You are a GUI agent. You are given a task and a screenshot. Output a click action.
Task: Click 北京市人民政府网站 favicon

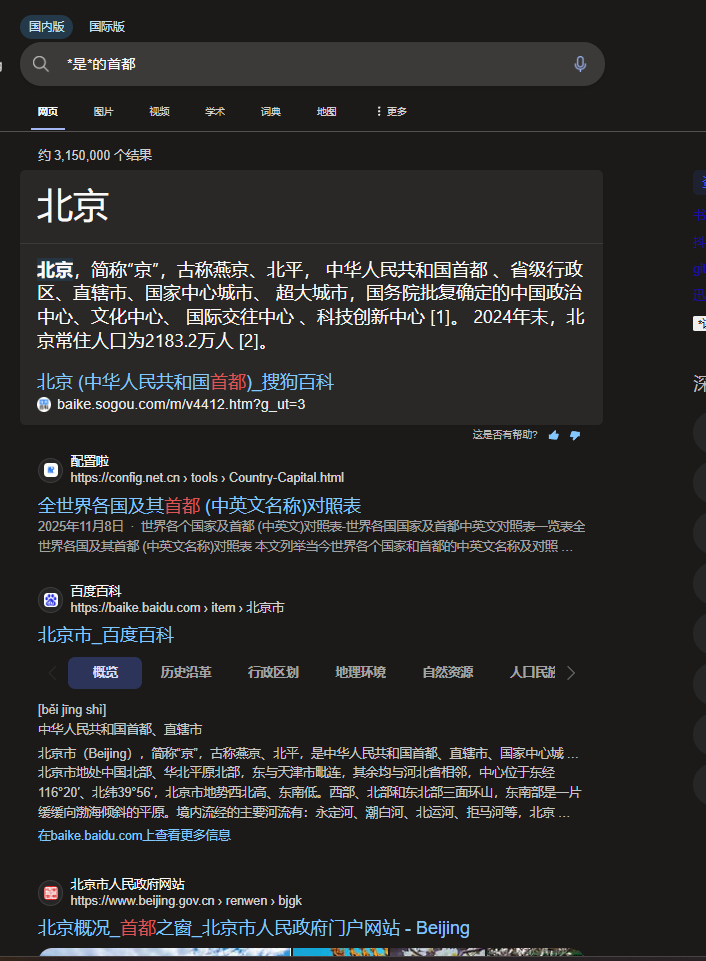coord(51,893)
